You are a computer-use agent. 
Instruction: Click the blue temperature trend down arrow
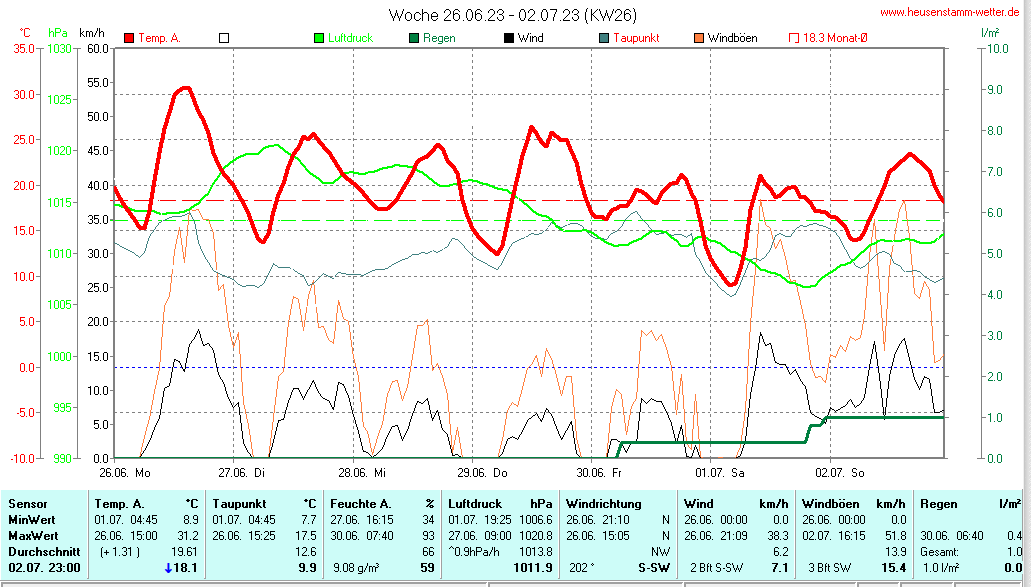click(x=168, y=569)
